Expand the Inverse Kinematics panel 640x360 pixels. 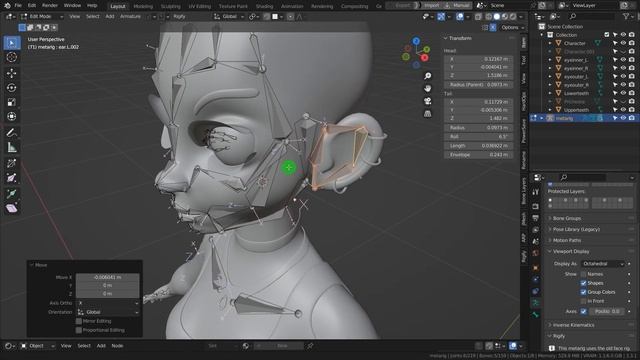(573, 325)
